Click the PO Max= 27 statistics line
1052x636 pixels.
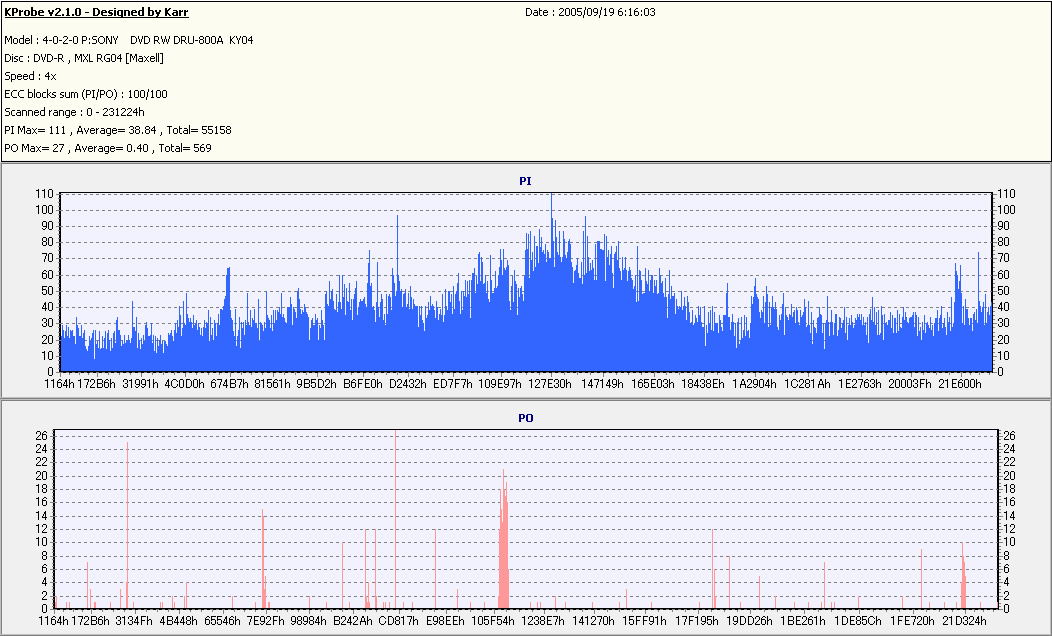[x=108, y=148]
